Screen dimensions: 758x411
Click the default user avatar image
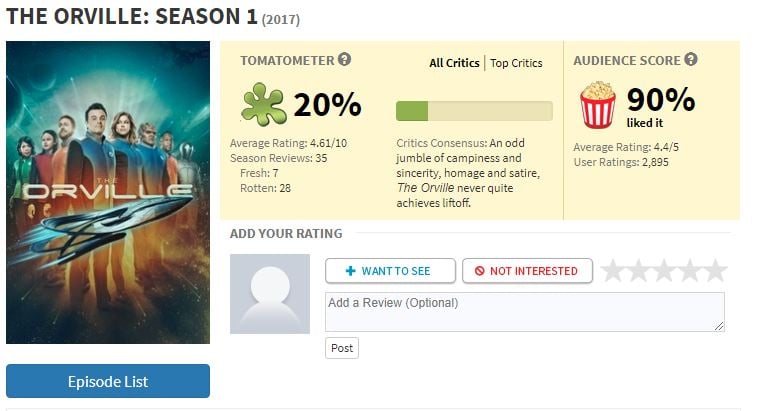point(270,294)
